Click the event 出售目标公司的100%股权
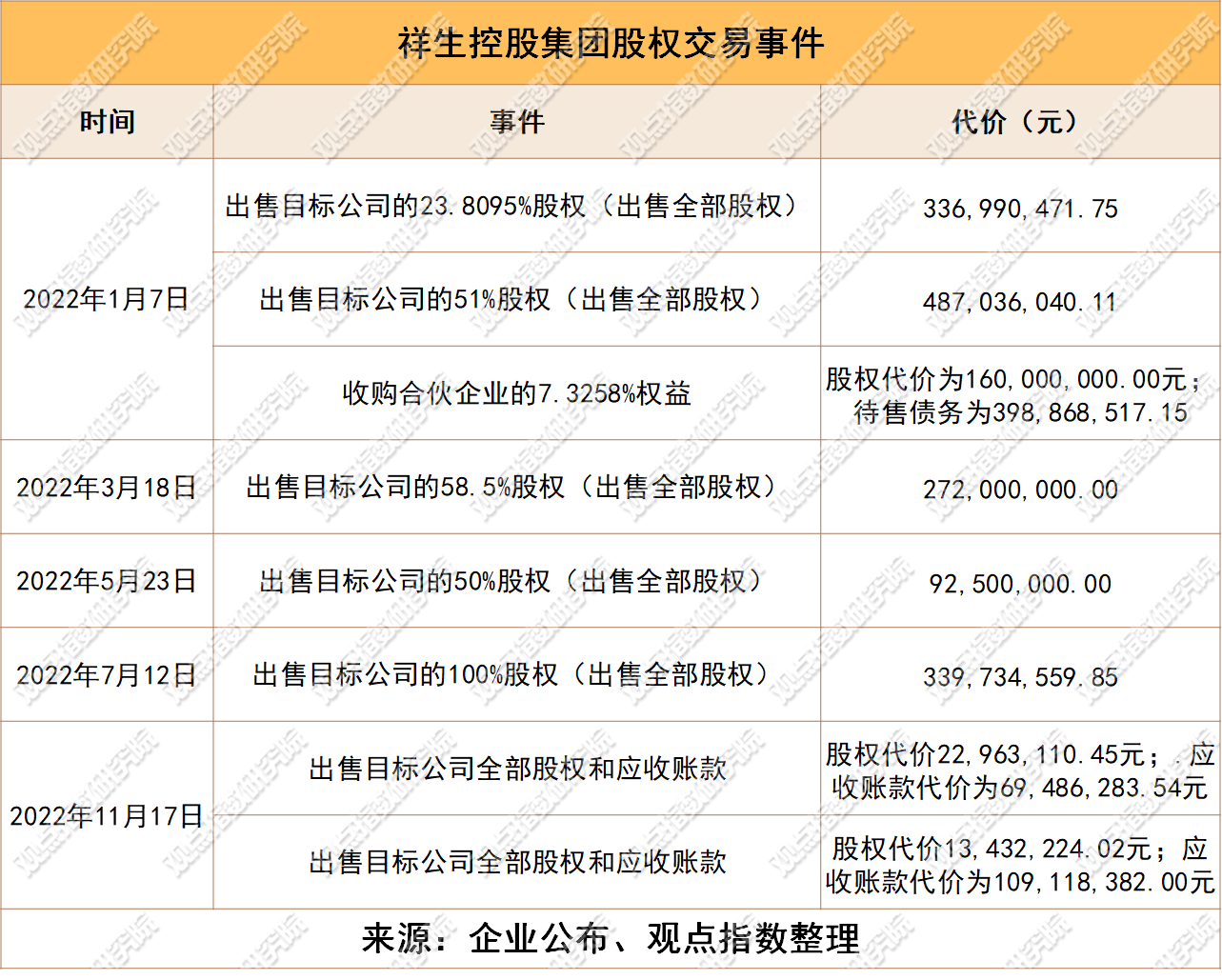Screen dimensions: 1222x980 tap(517, 674)
